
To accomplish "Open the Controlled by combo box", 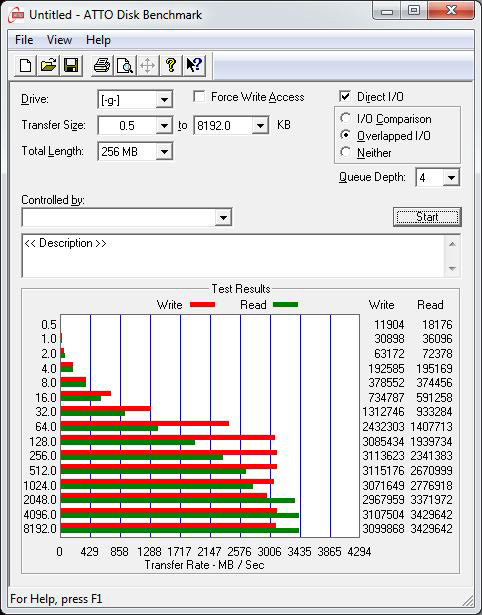I will (127, 217).
